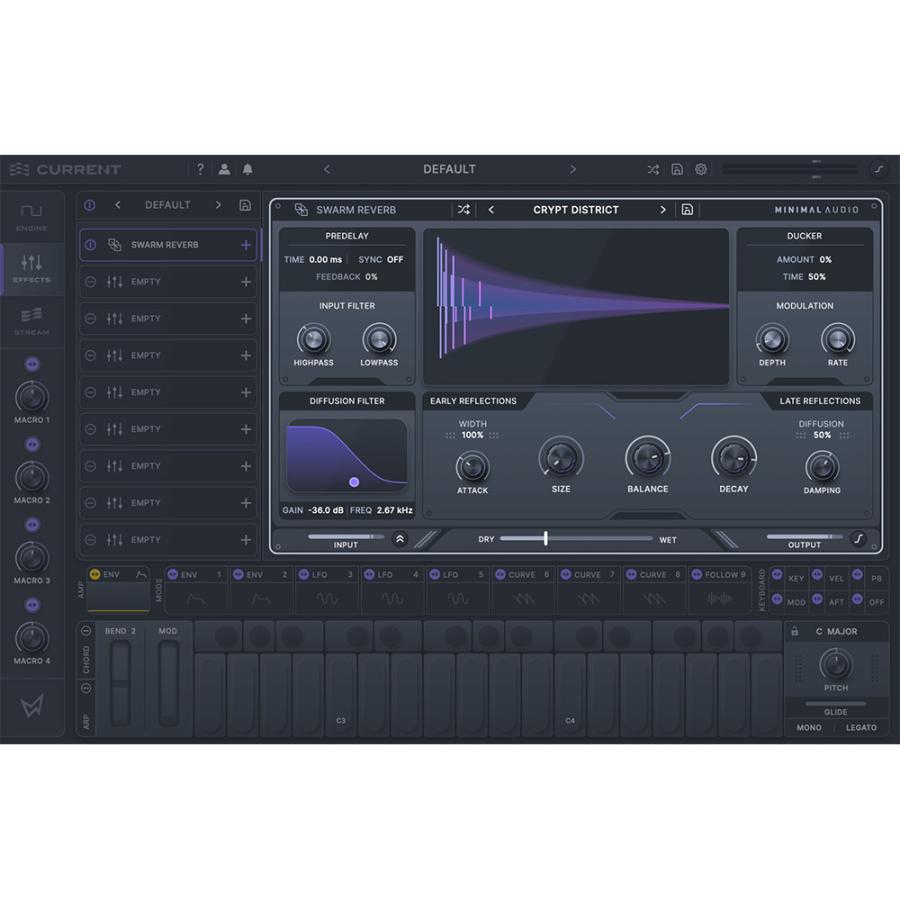Enable LEGATO mode
The width and height of the screenshot is (900, 900).
click(861, 727)
